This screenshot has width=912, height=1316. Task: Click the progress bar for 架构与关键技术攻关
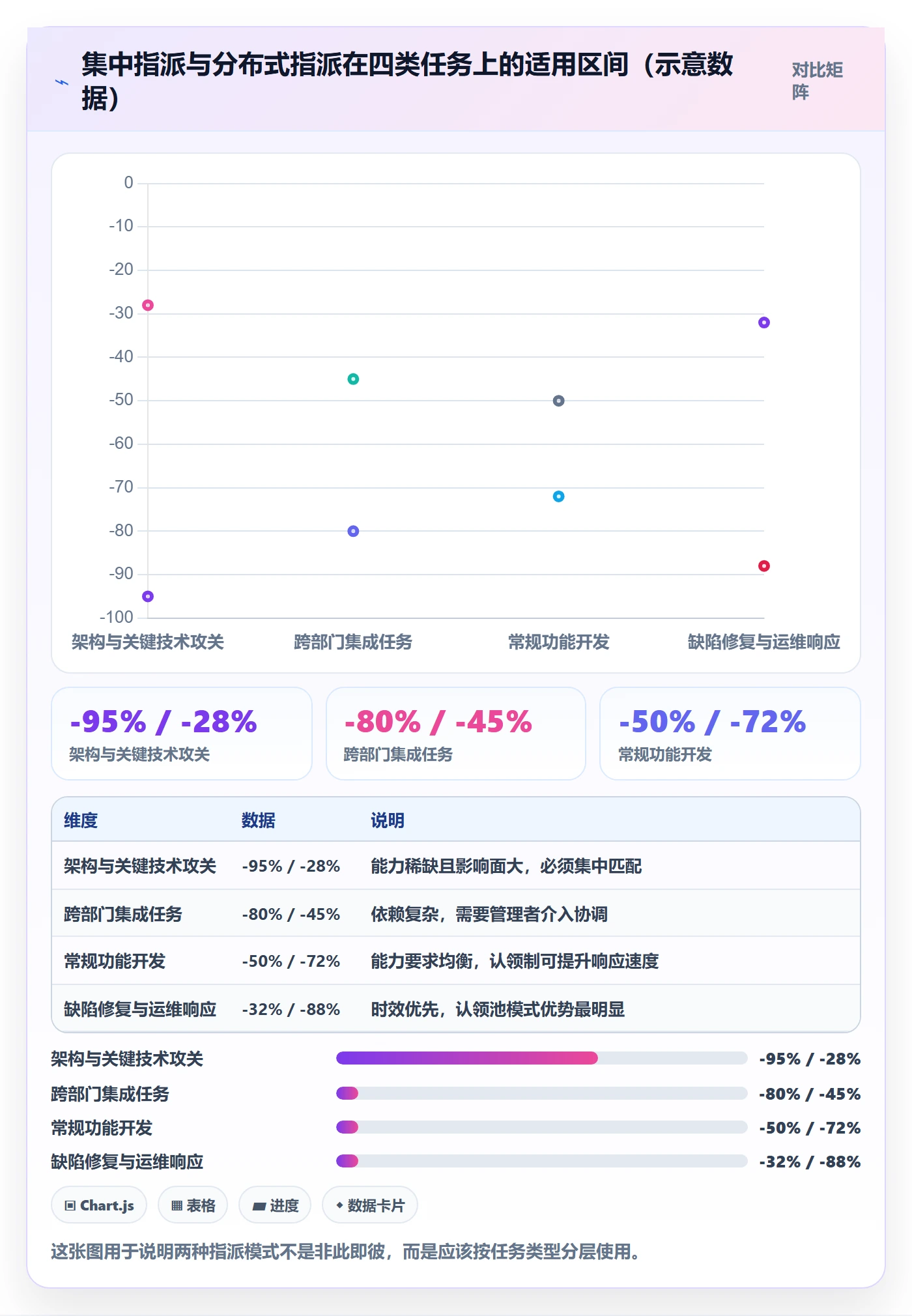point(541,1058)
